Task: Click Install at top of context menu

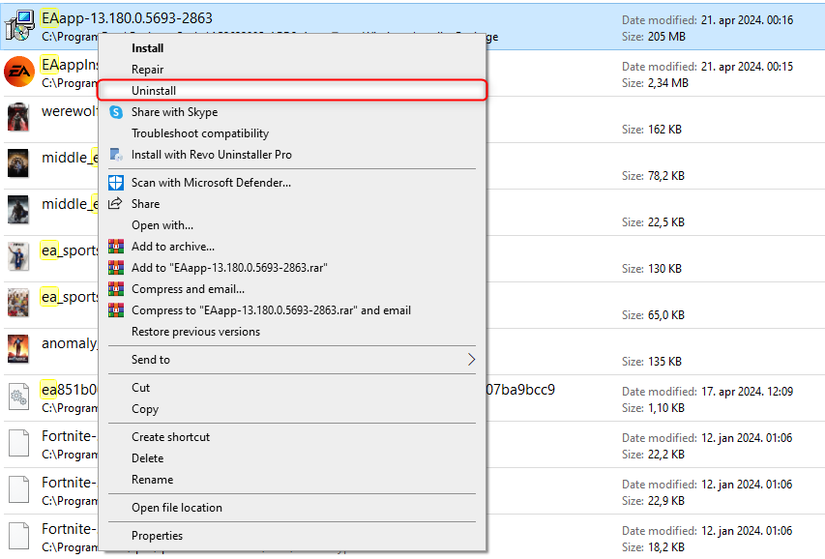Action: (x=148, y=48)
